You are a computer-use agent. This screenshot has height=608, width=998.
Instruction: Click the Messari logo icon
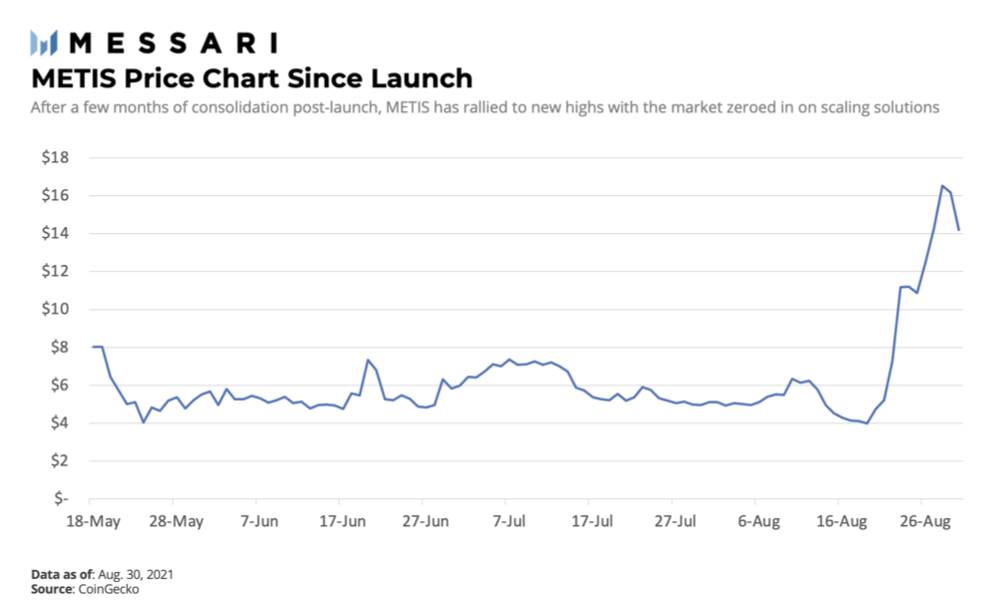(x=45, y=42)
